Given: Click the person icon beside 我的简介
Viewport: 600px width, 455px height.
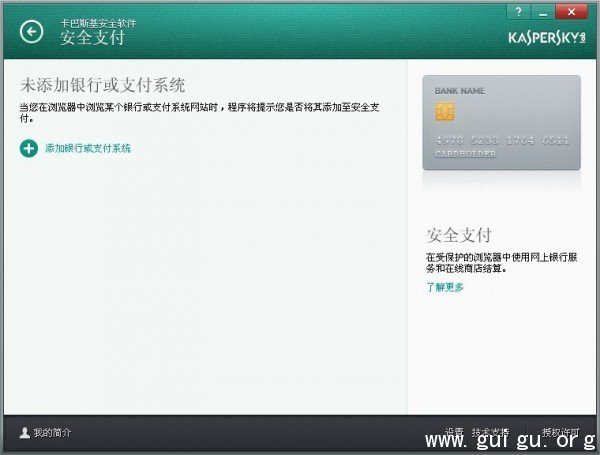Looking at the screenshot, I should tap(25, 433).
